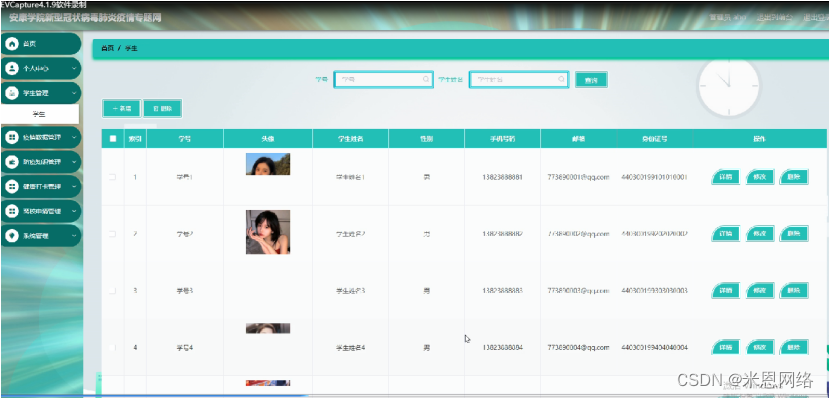Image resolution: width=829 pixels, height=398 pixels.
Task: Click 修改 for student 学号3
Action: point(760,291)
